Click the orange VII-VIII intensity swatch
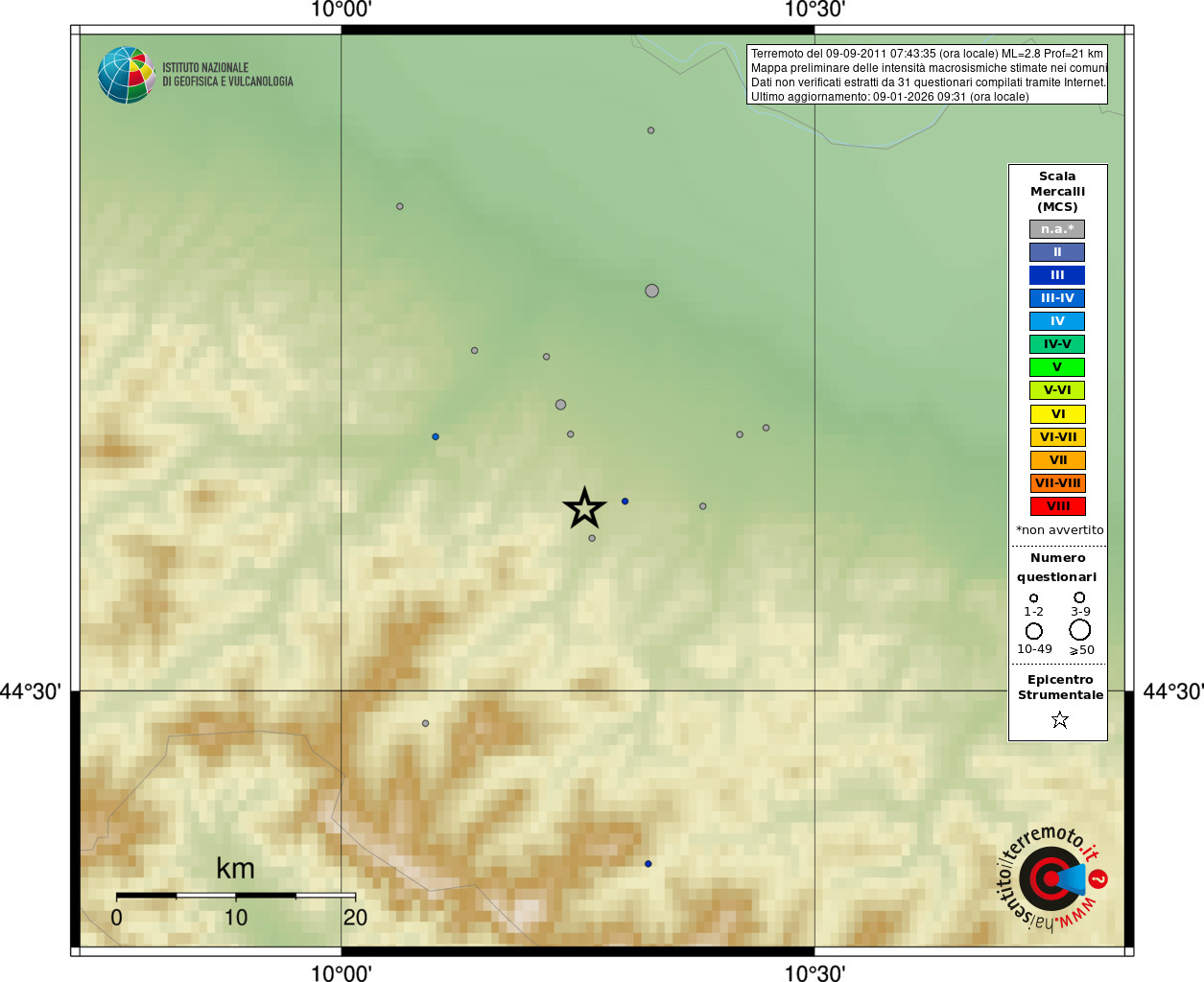The height and width of the screenshot is (982, 1204). click(x=1057, y=483)
